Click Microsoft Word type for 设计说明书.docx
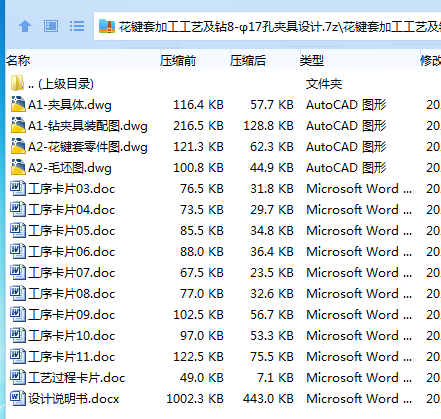The width and height of the screenshot is (441, 419). pyautogui.click(x=359, y=399)
